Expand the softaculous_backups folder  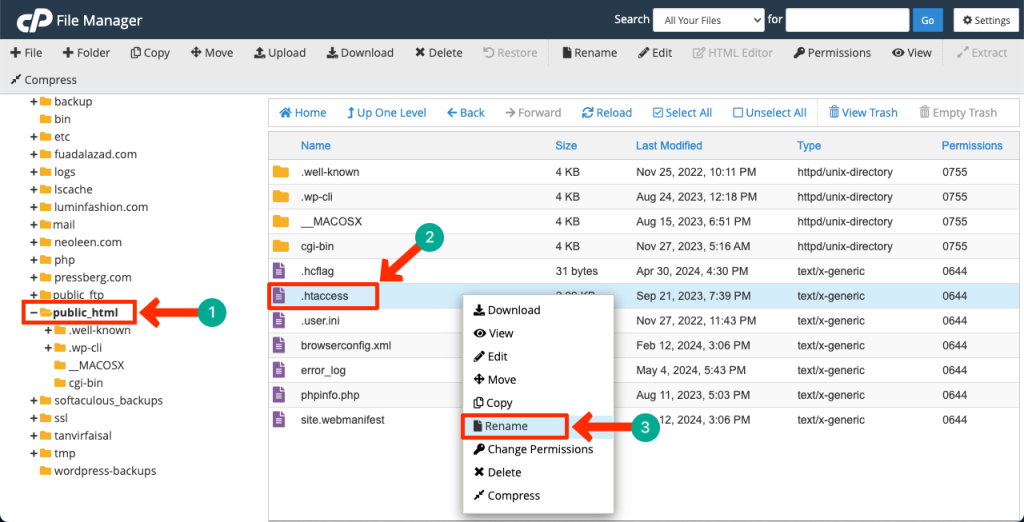33,401
